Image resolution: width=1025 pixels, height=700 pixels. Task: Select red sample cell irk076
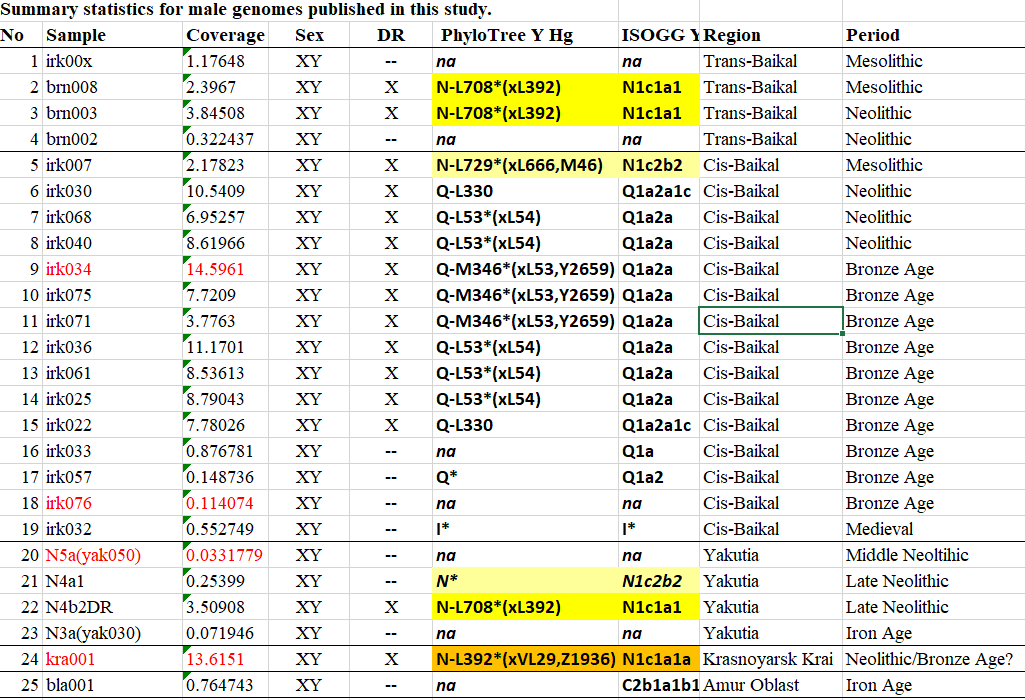coord(112,503)
